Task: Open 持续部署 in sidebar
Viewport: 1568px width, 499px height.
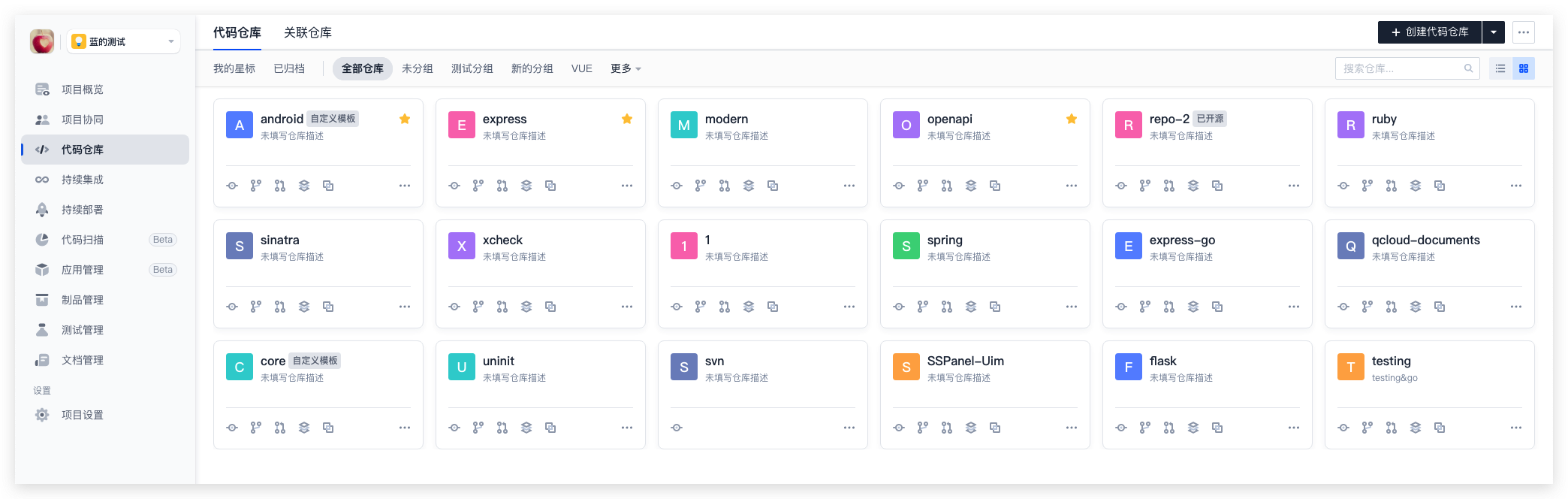Action: pyautogui.click(x=105, y=210)
